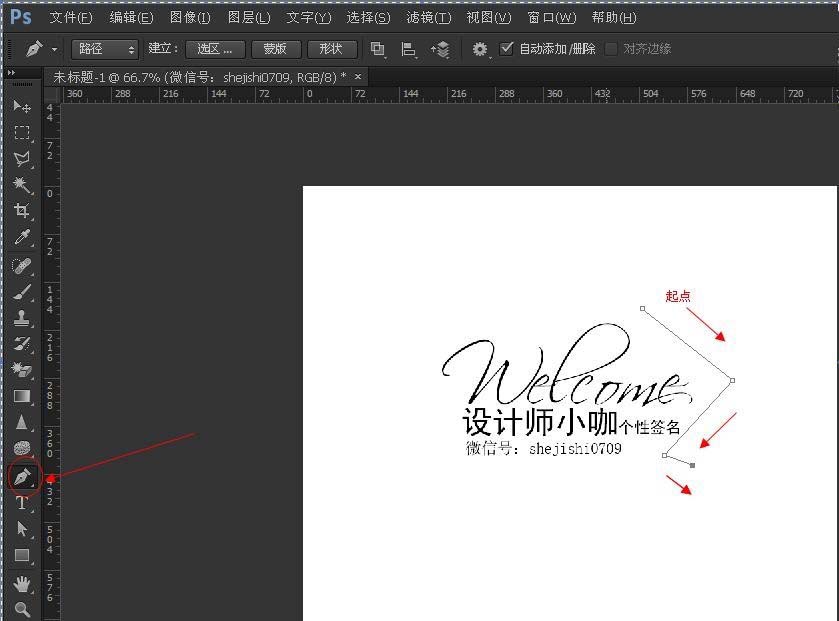Select the Magic Wand tool
The width and height of the screenshot is (839, 621).
[21, 185]
